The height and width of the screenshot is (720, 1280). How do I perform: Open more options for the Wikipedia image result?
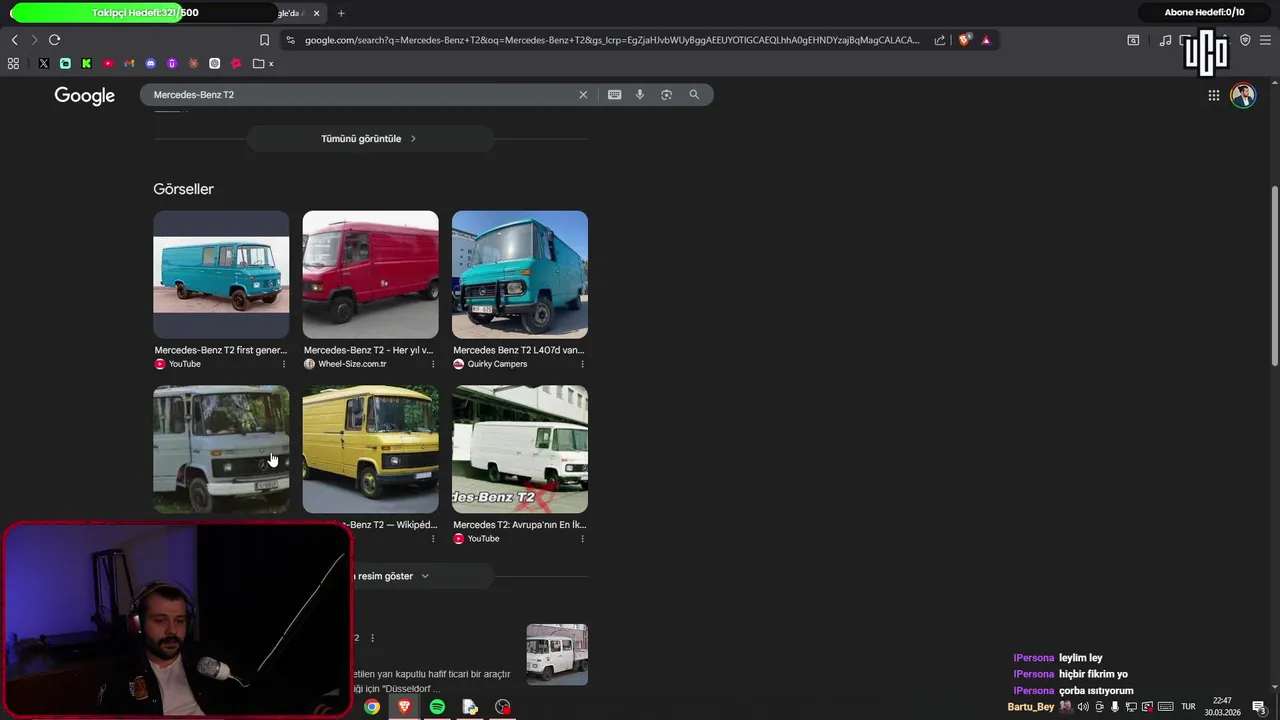(x=433, y=538)
